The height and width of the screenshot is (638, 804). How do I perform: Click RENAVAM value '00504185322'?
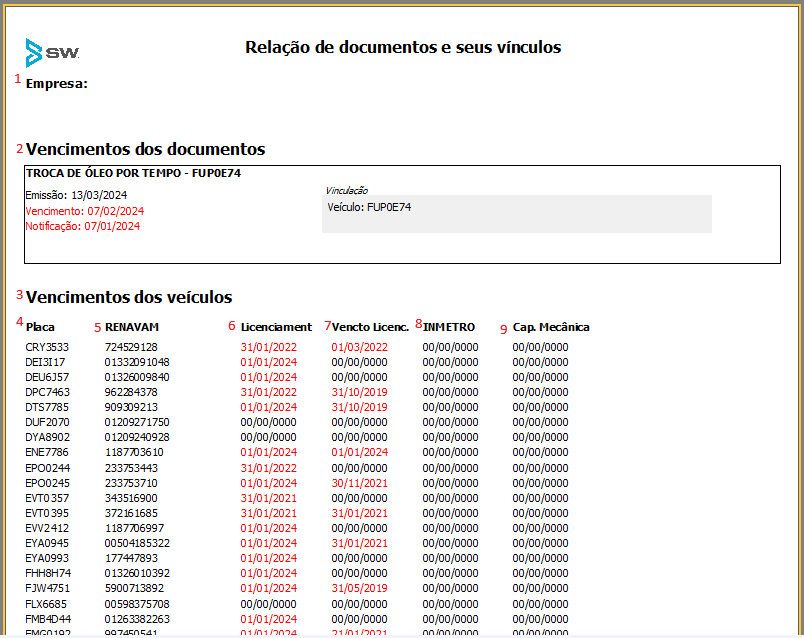coord(137,543)
